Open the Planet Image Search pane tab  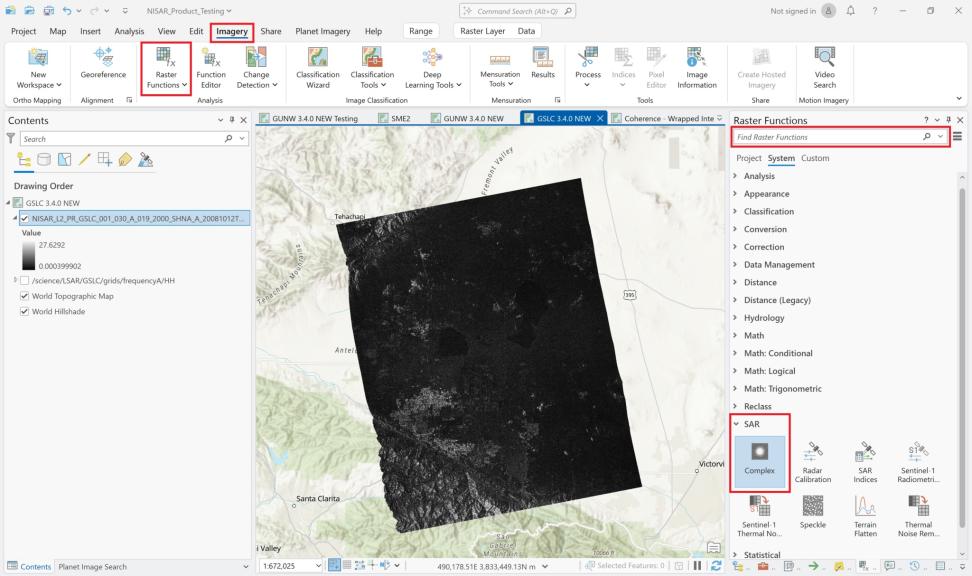coord(92,567)
